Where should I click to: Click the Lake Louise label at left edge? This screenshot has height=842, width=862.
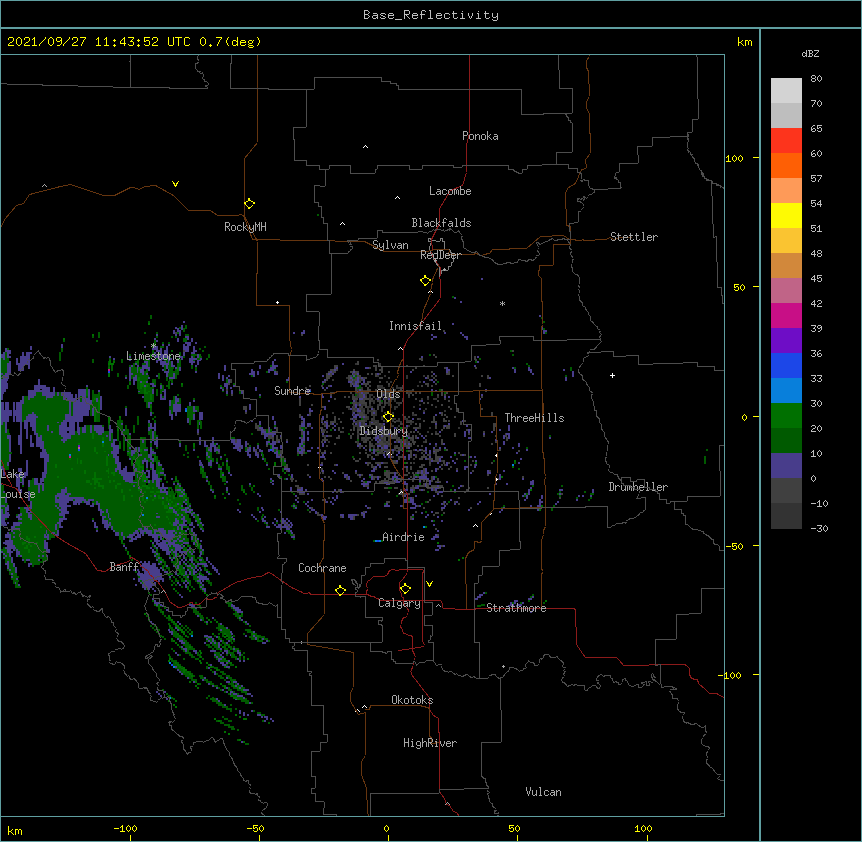point(17,484)
